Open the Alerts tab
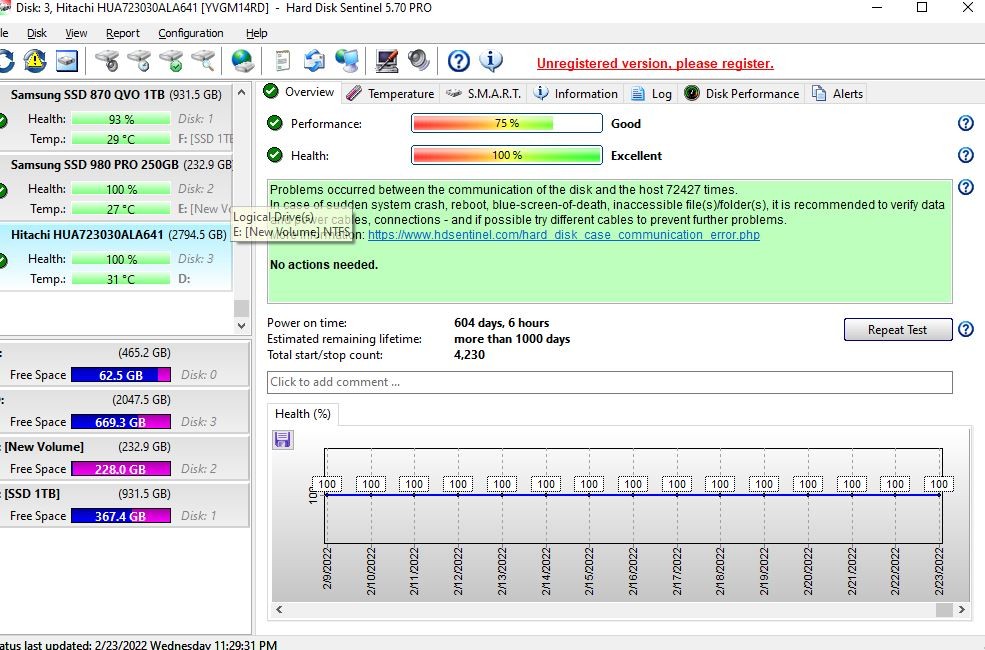The height and width of the screenshot is (650, 985). [837, 94]
